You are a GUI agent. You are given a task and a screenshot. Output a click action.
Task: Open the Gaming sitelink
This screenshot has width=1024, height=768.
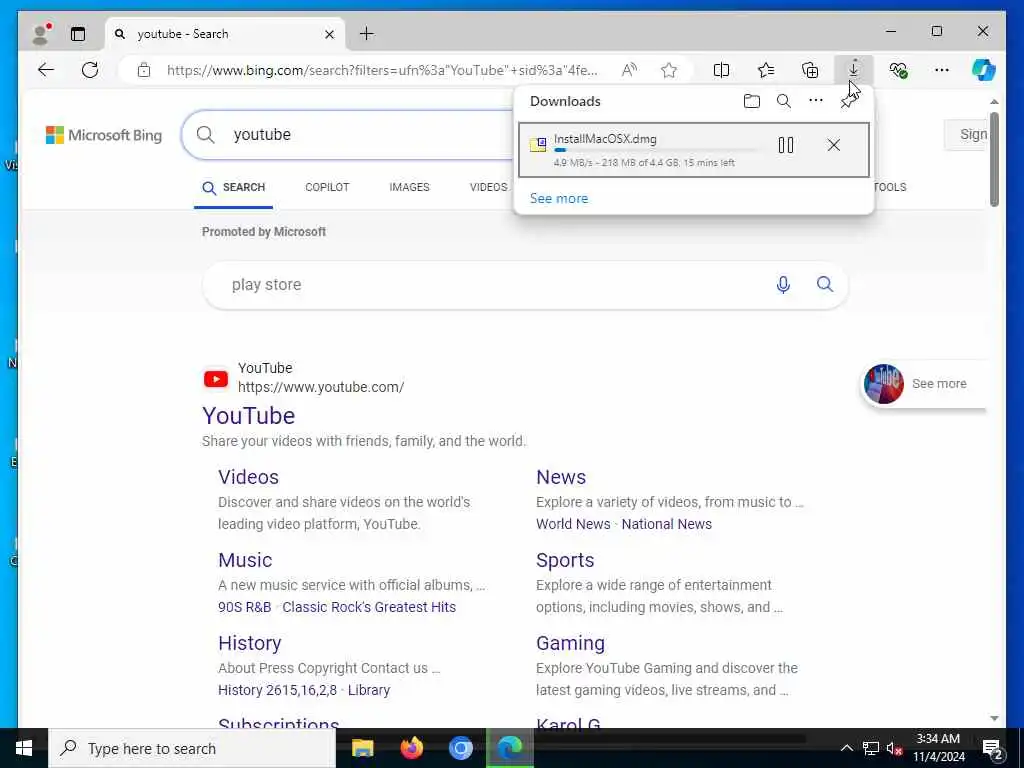pyautogui.click(x=570, y=643)
